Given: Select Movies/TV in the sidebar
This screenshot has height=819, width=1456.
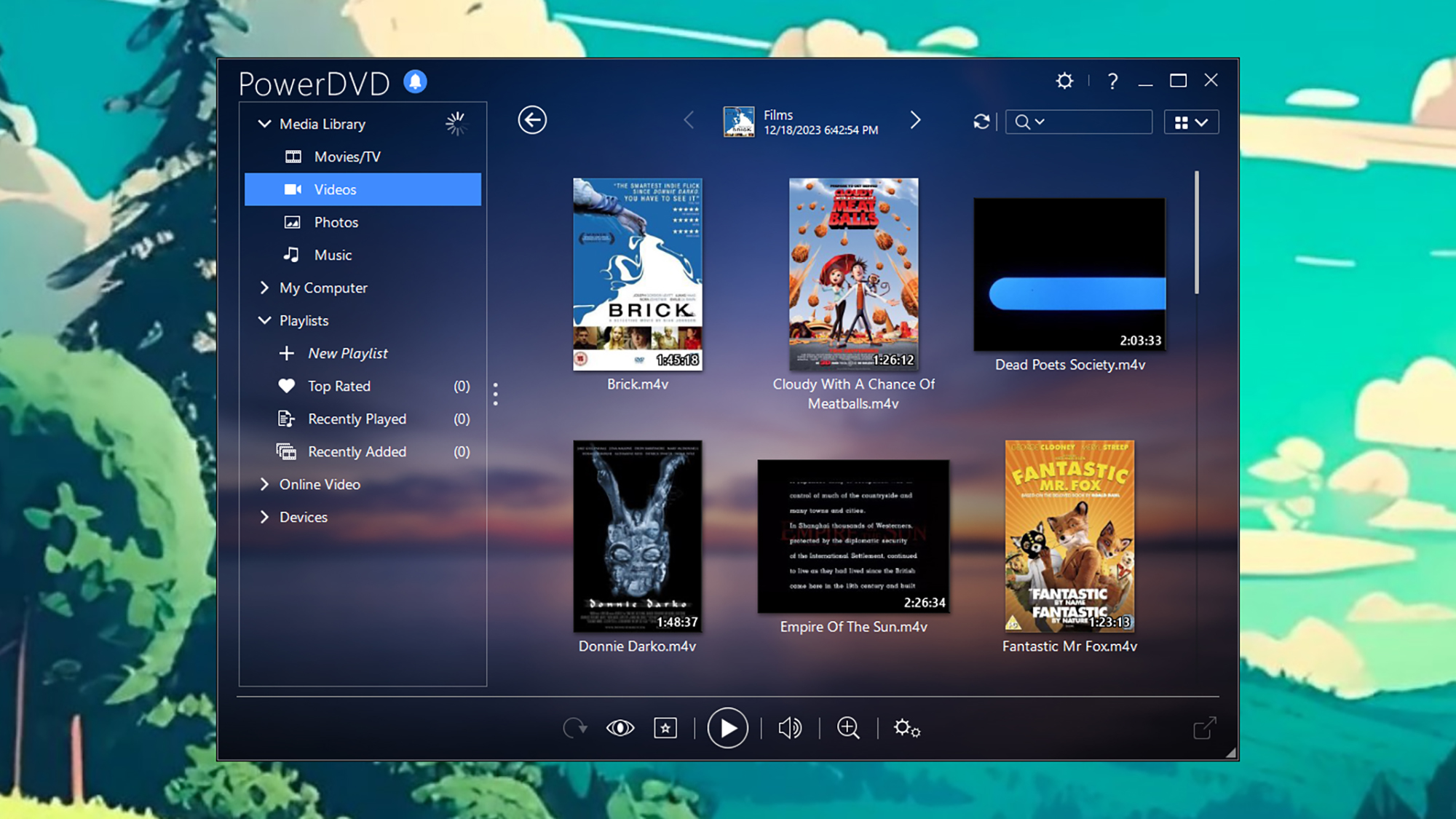Looking at the screenshot, I should pyautogui.click(x=347, y=157).
